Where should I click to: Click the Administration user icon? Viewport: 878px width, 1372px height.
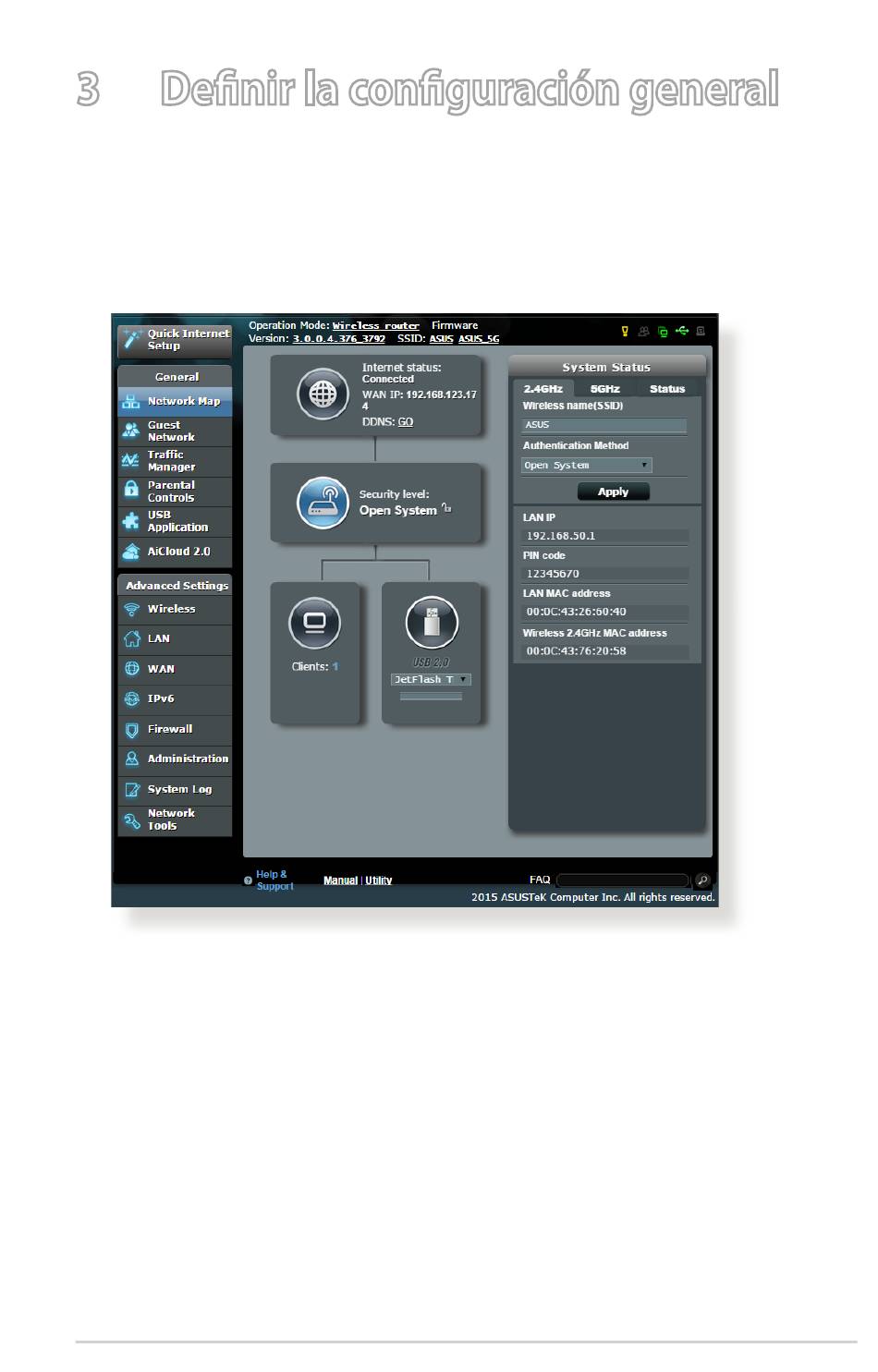pyautogui.click(x=132, y=759)
